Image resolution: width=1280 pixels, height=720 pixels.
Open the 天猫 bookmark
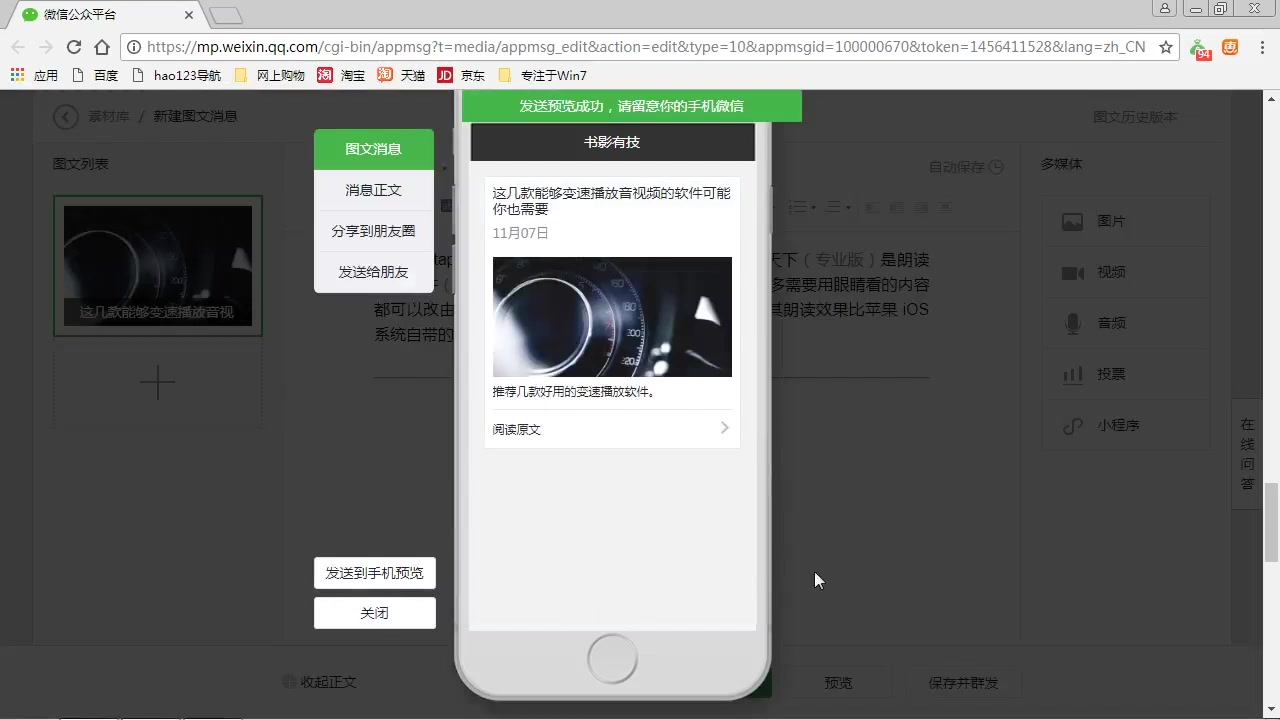tap(401, 75)
